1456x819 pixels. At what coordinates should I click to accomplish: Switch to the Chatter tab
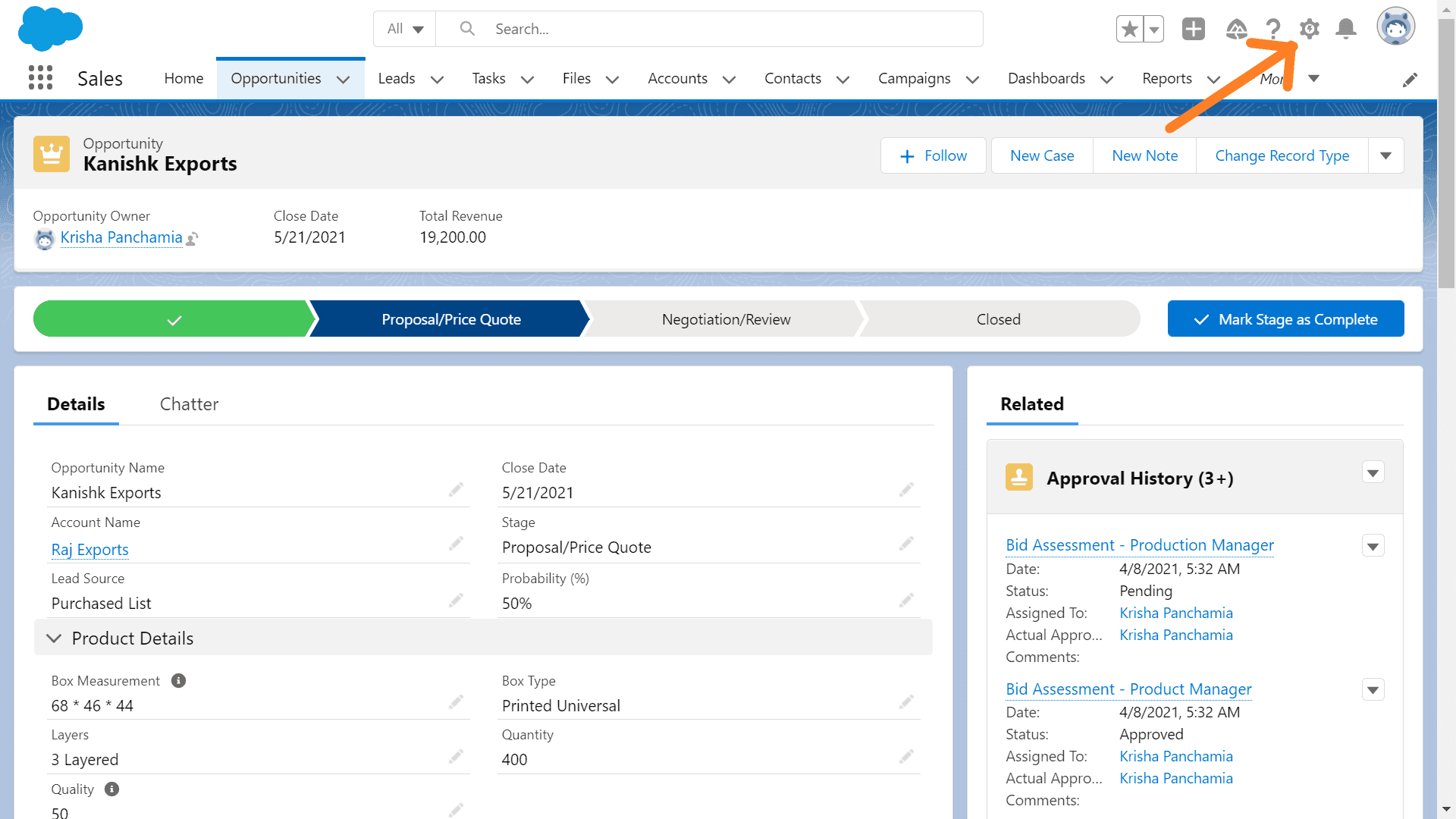click(189, 404)
